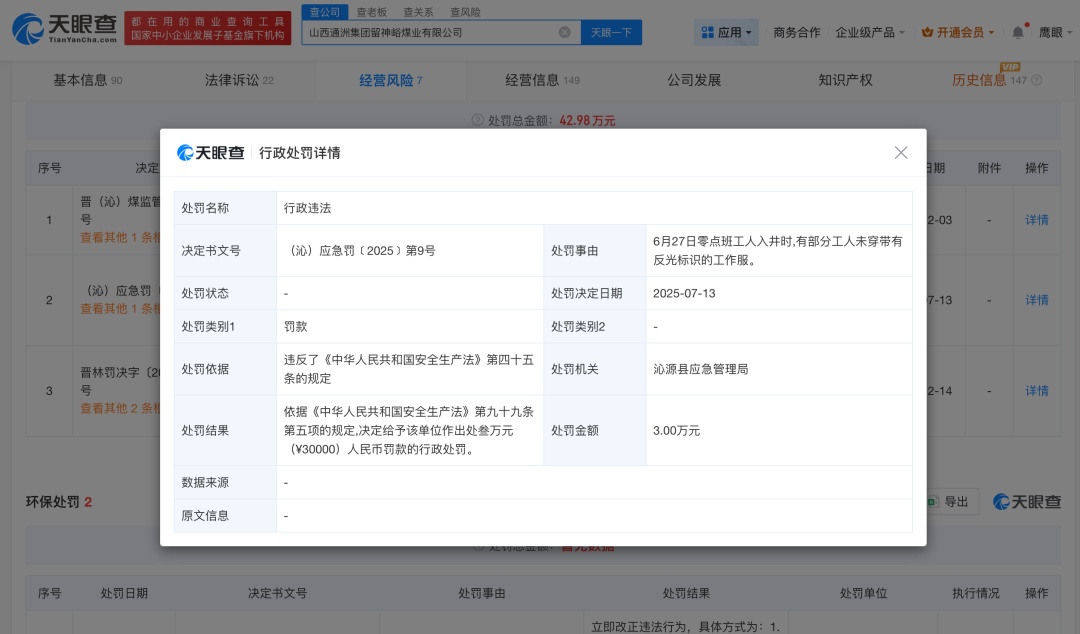Viewport: 1080px width, 634px height.
Task: Open the 应用 dropdown menu
Action: [x=726, y=32]
